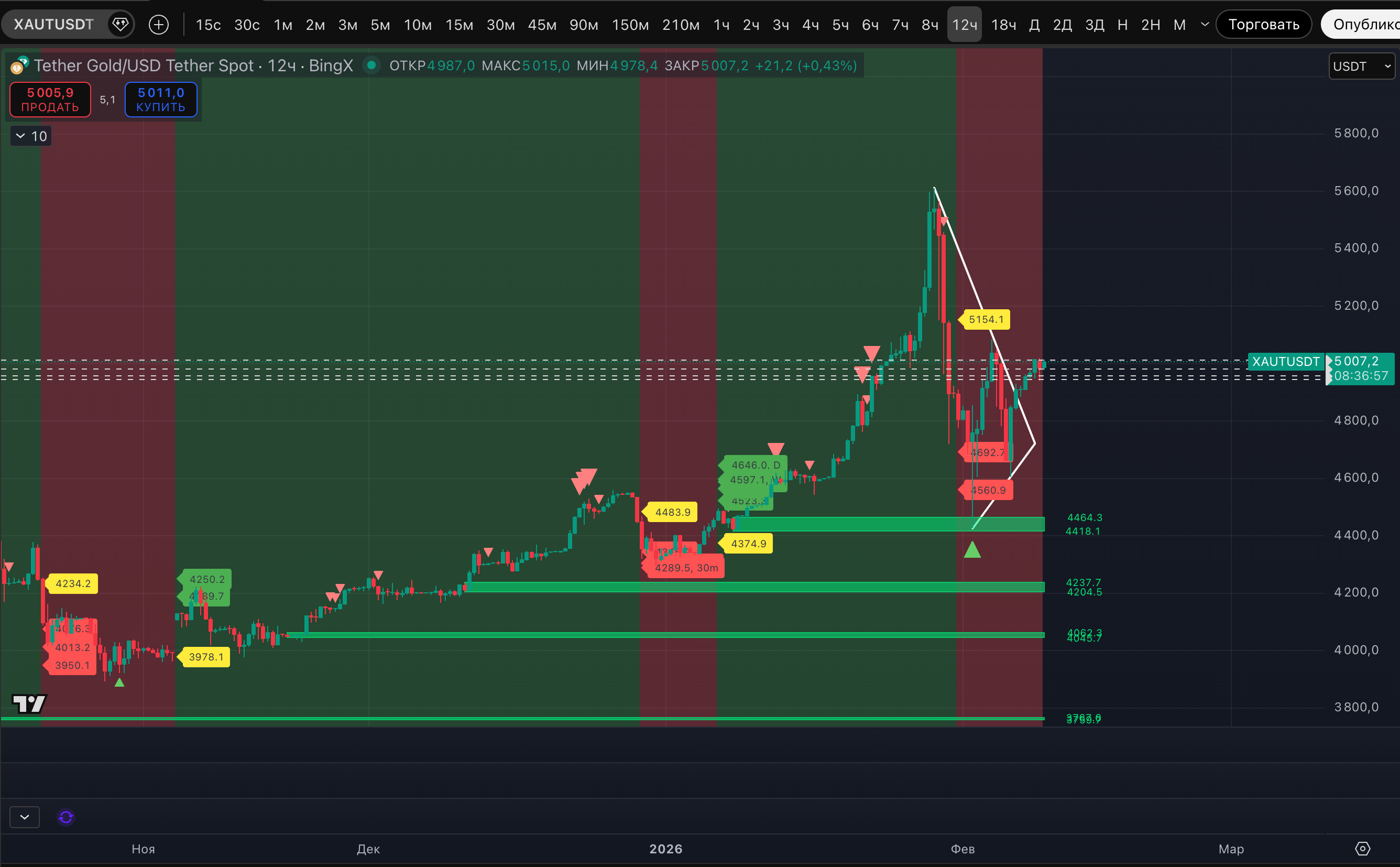Select the 2Н timeframe tab
Image resolution: width=1400 pixels, height=867 pixels.
pyautogui.click(x=1150, y=25)
